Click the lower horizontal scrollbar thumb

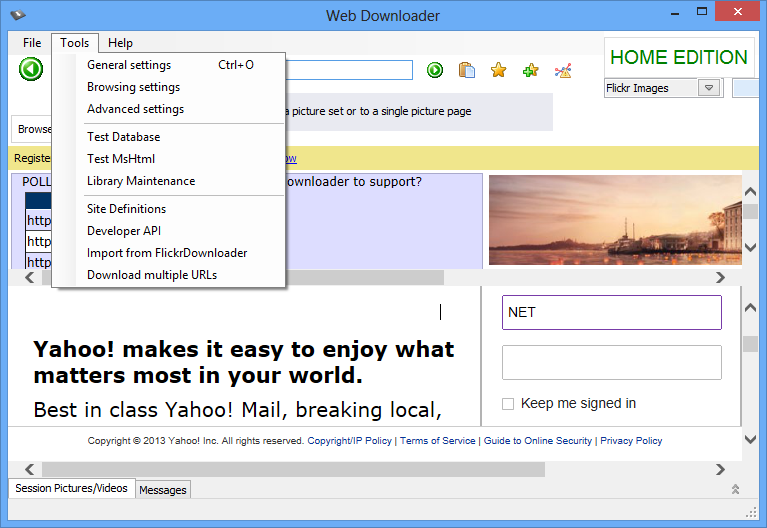(x=293, y=469)
